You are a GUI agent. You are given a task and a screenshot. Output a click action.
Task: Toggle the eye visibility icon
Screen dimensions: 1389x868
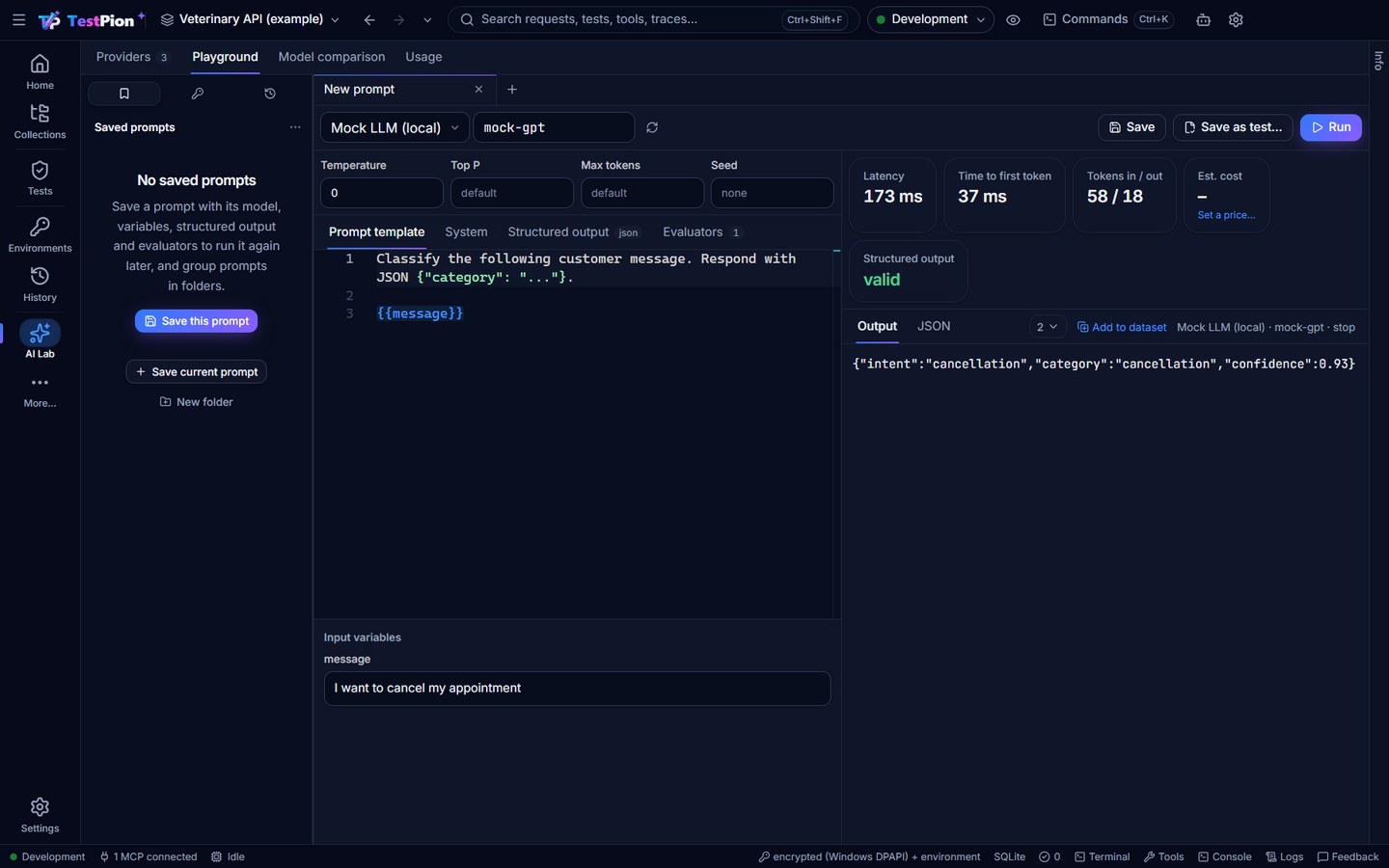[1013, 19]
